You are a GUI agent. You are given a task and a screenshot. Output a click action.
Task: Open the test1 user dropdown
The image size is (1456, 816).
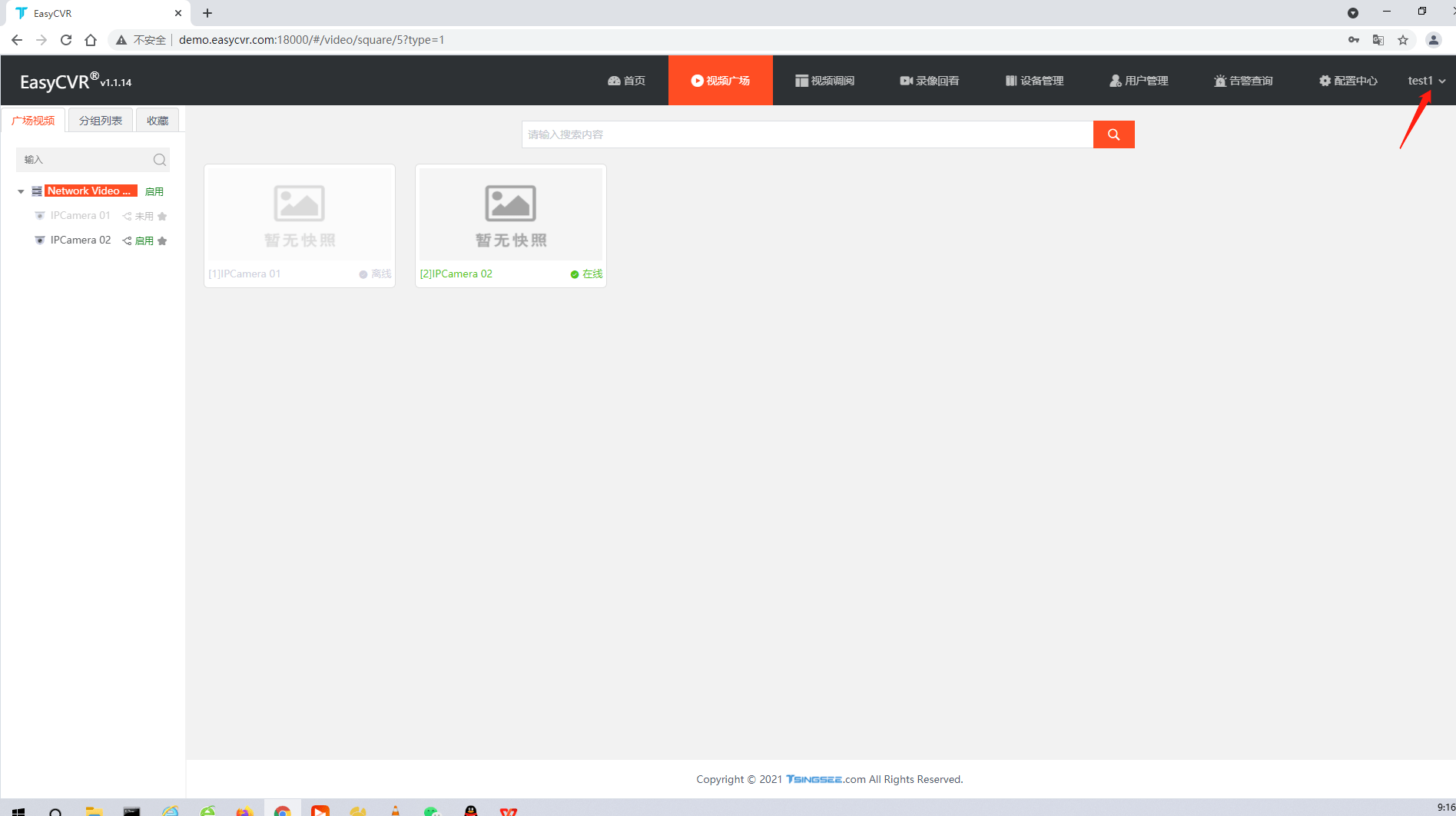(x=1426, y=81)
